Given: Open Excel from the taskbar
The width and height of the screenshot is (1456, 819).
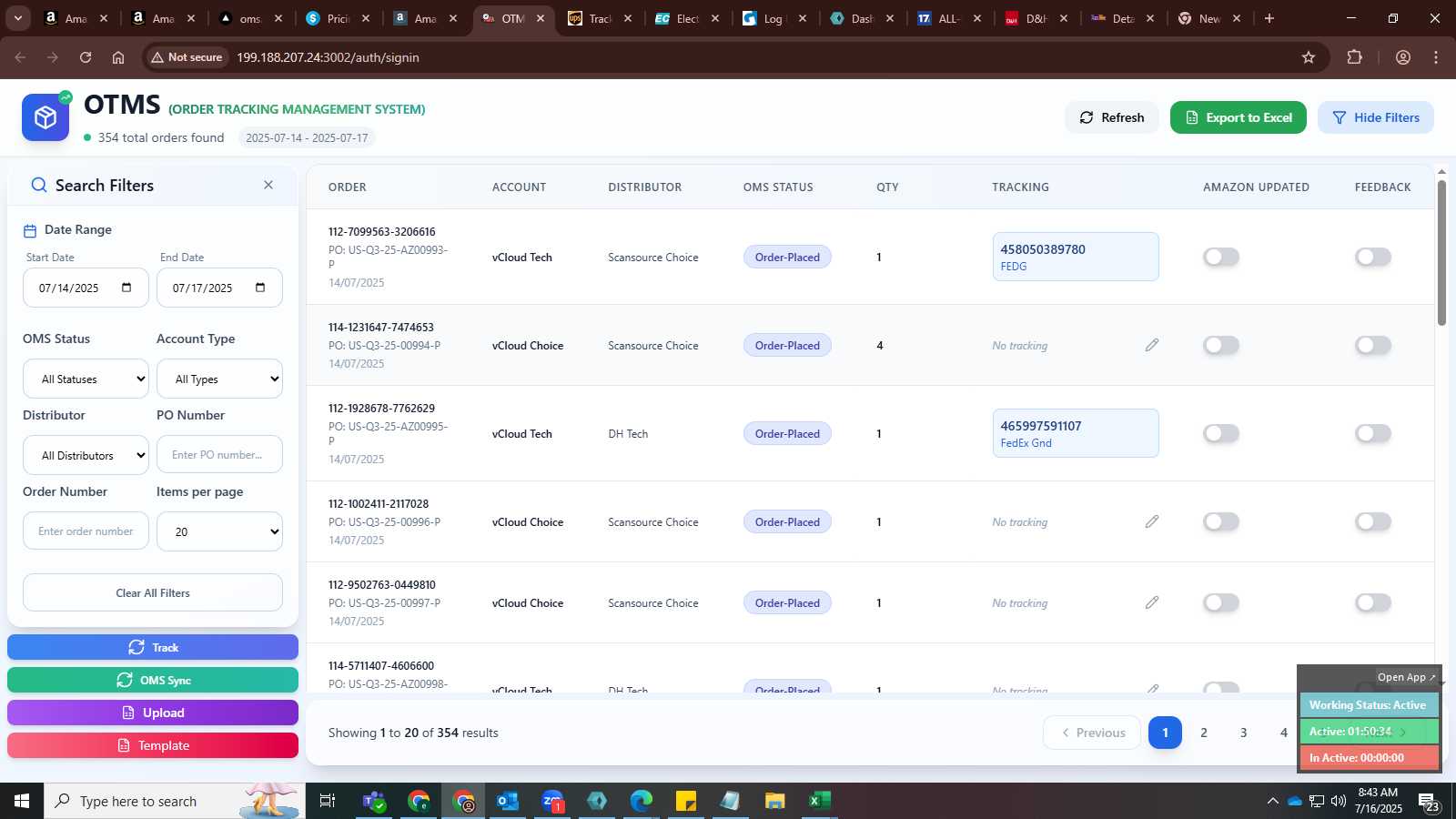Looking at the screenshot, I should (x=820, y=801).
